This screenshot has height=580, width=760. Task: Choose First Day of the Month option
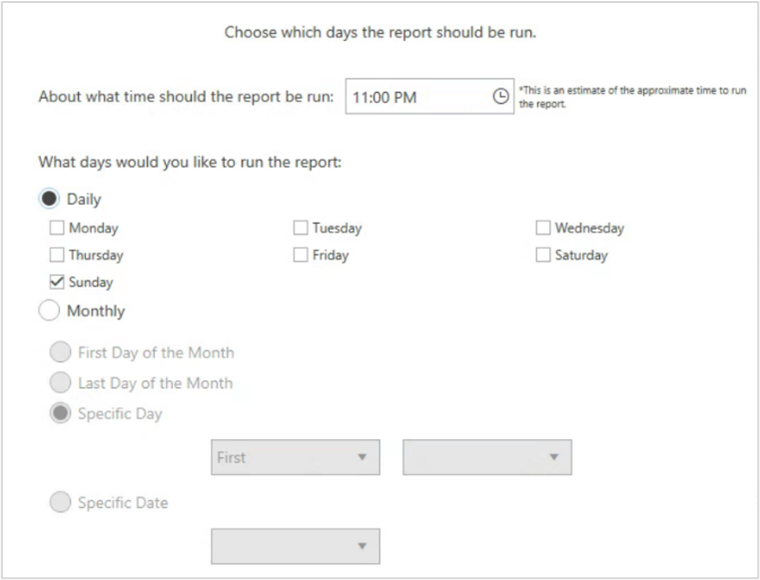pos(61,352)
